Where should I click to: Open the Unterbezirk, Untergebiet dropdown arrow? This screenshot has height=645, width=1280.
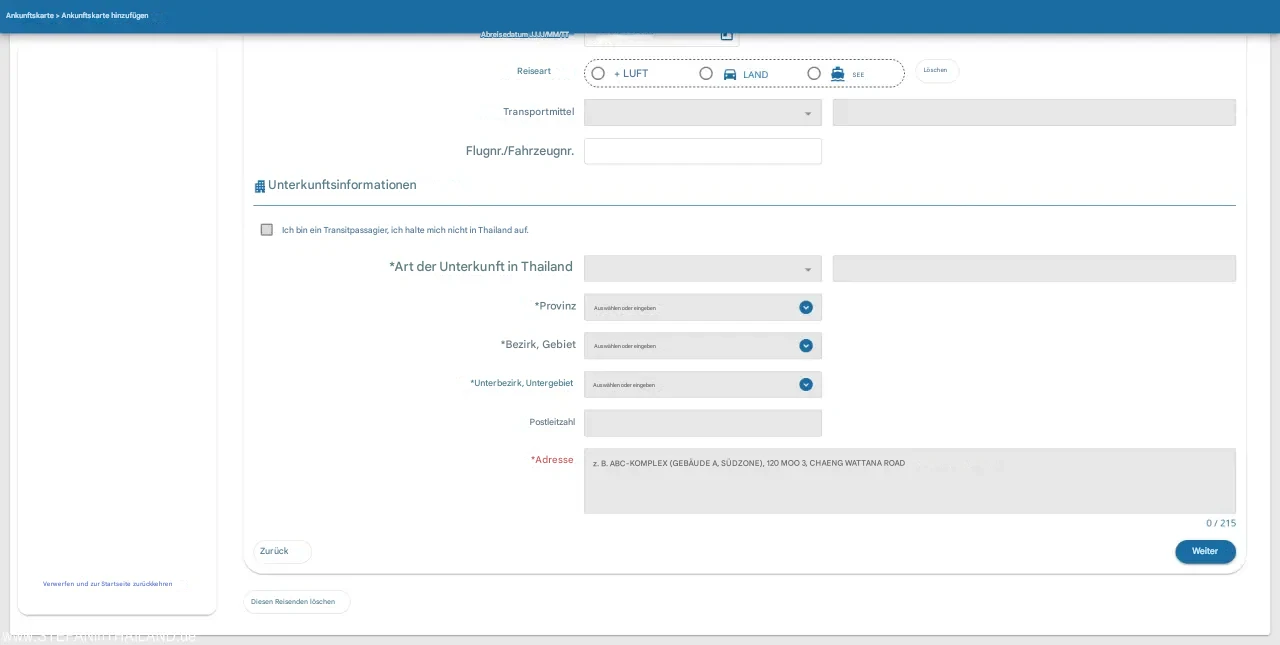(x=806, y=385)
